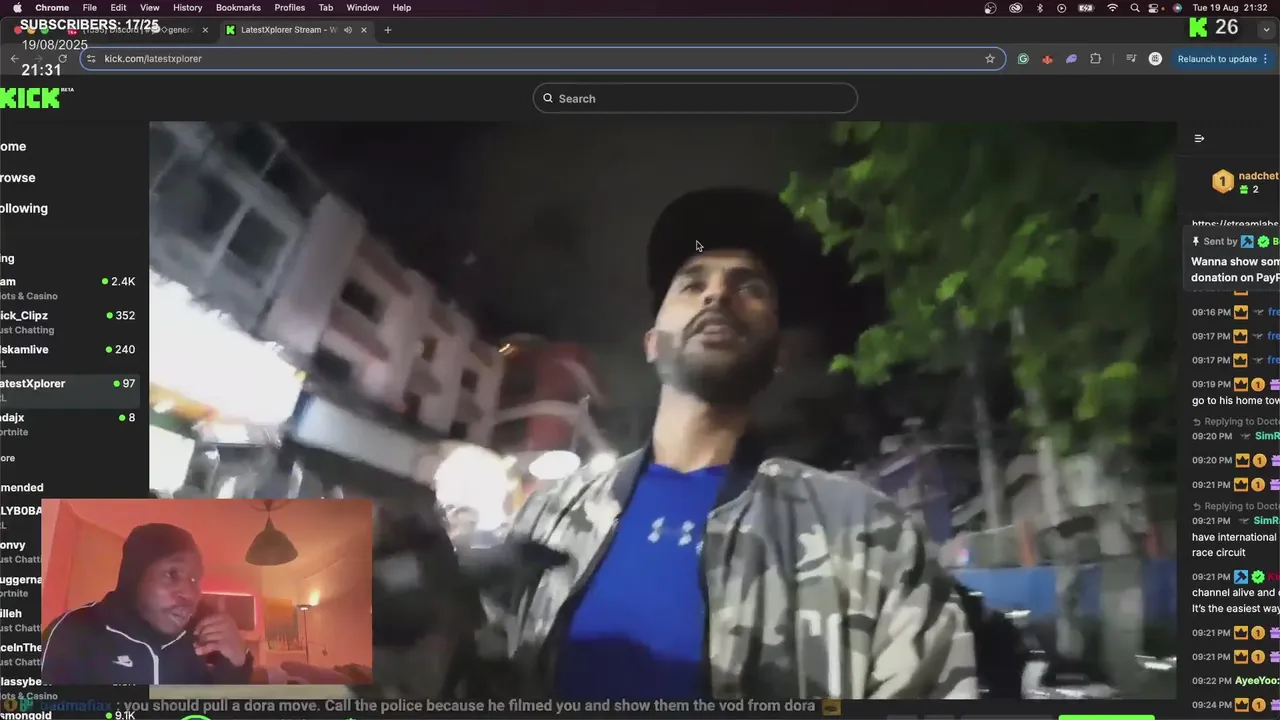Click the webcam overlay thumbnail
Image resolution: width=1280 pixels, height=720 pixels.
pyautogui.click(x=207, y=592)
